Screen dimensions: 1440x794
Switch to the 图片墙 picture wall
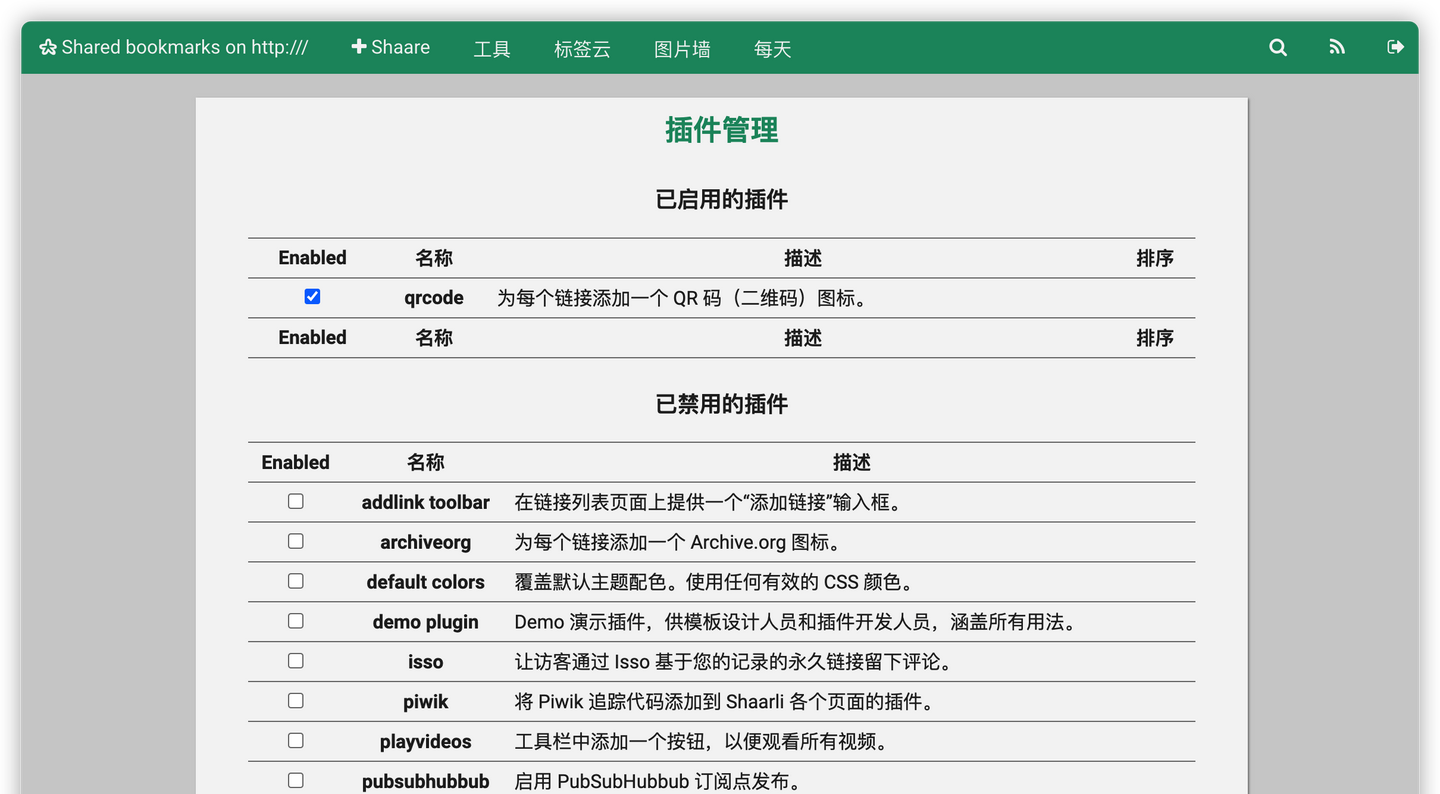tap(682, 48)
